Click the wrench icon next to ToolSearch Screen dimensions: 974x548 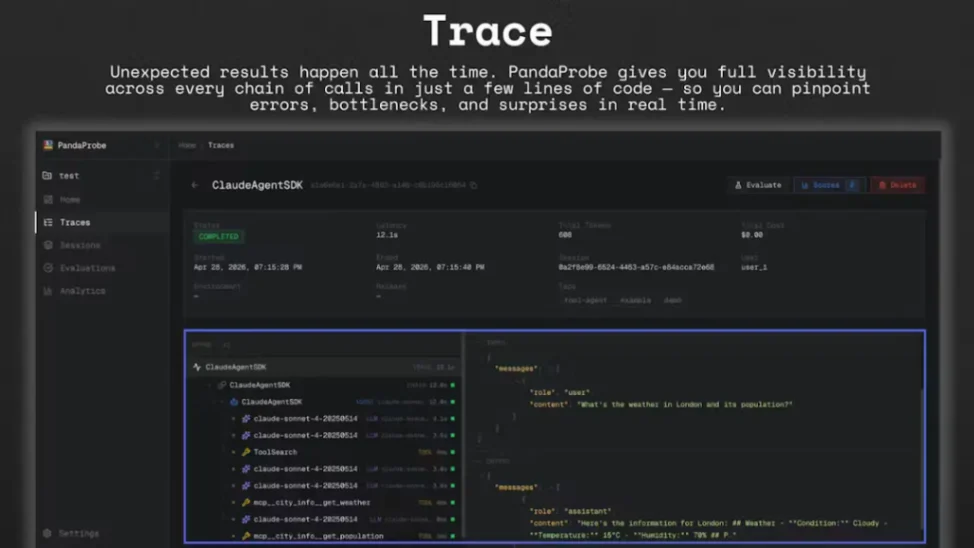[x=246, y=452]
